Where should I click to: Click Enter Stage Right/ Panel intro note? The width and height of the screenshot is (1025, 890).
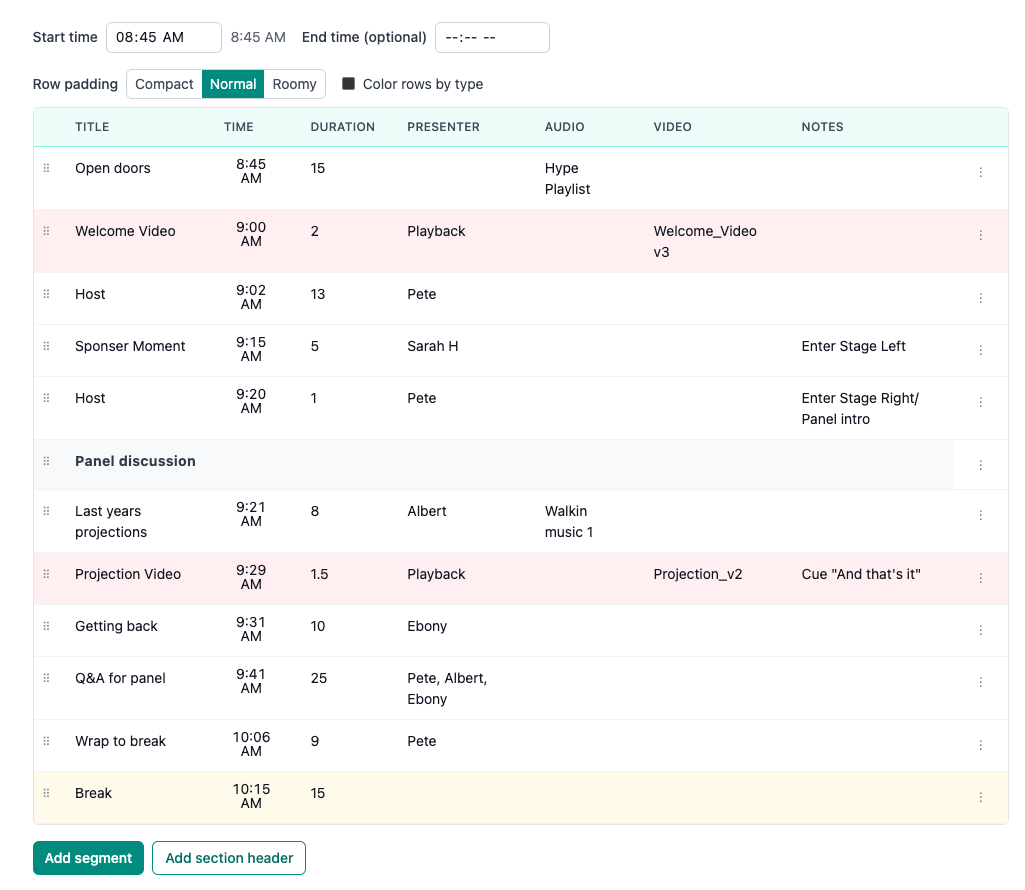pyautogui.click(x=860, y=409)
